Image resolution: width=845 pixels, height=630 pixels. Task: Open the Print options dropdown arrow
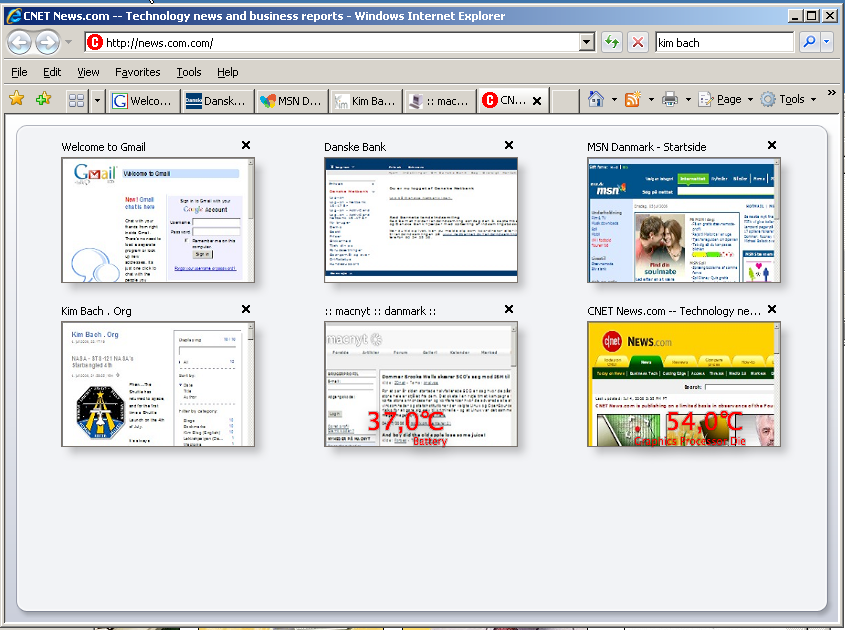[688, 99]
